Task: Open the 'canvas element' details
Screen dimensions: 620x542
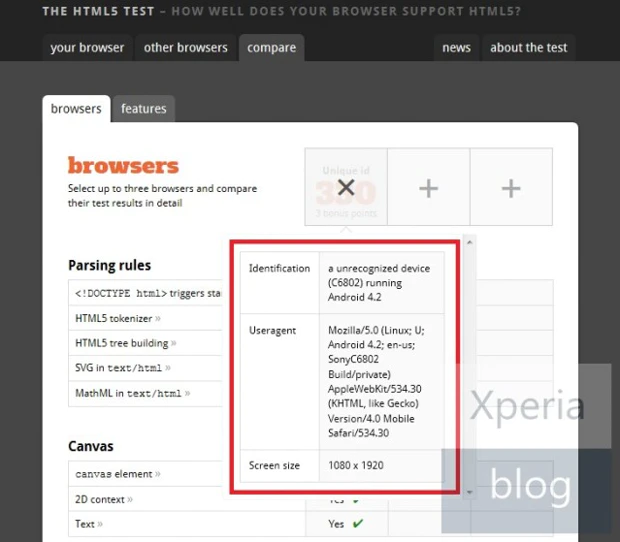Action: click(117, 474)
